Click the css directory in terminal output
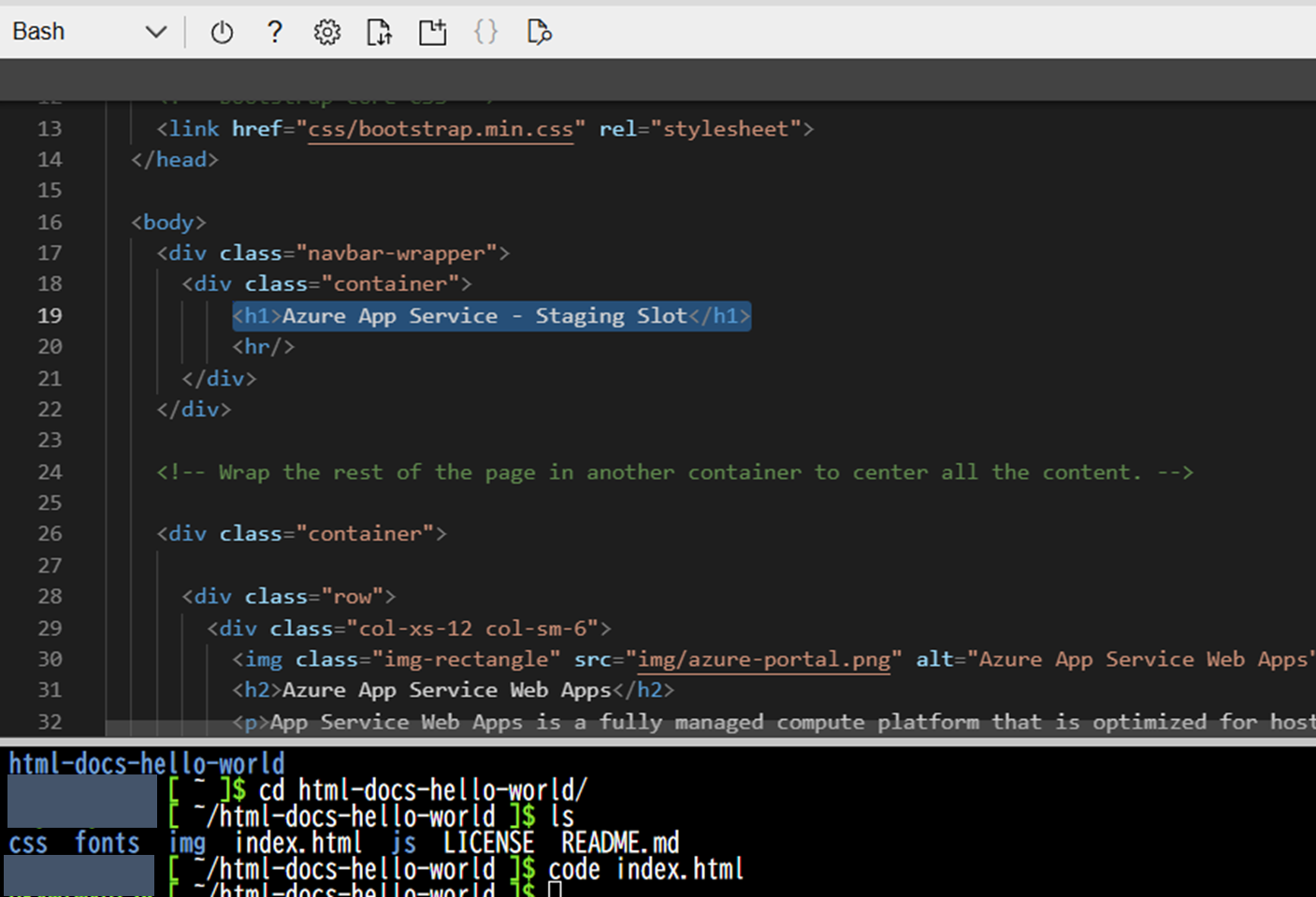 click(x=28, y=843)
